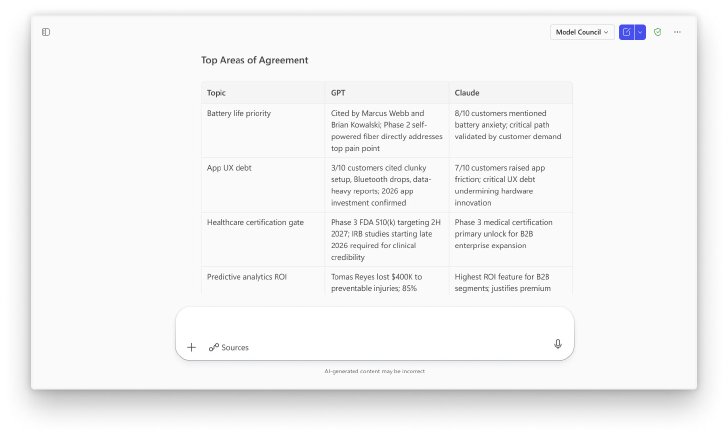The height and width of the screenshot is (436, 728).
Task: Click the Top Areas of Agreement heading
Action: tap(254, 60)
